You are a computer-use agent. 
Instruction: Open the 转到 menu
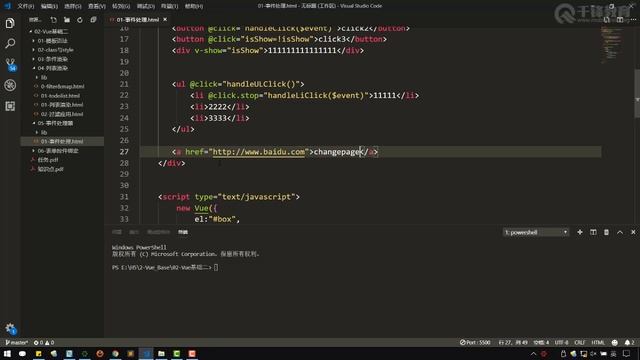(x=121, y=6)
